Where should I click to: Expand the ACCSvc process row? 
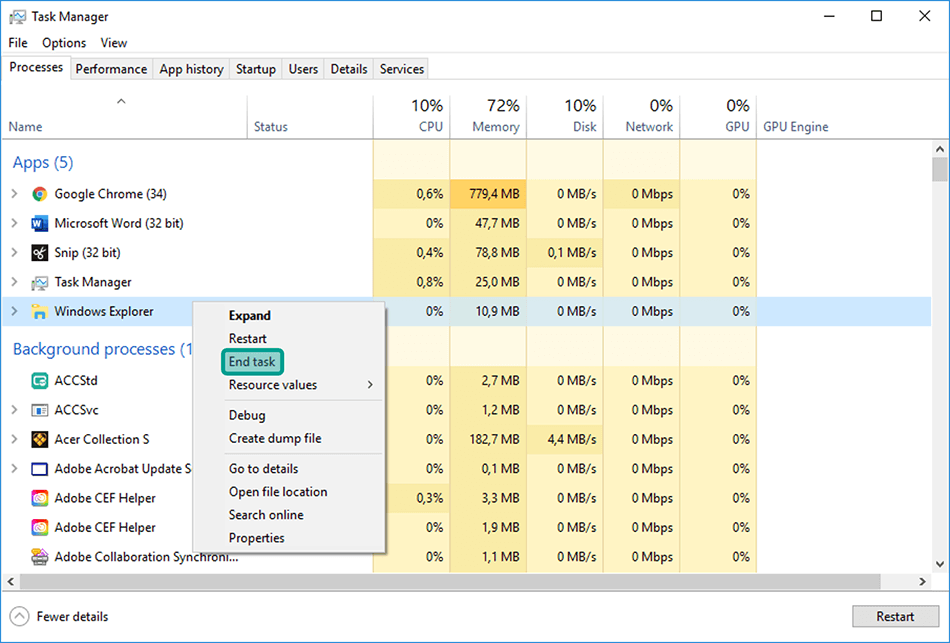point(15,410)
